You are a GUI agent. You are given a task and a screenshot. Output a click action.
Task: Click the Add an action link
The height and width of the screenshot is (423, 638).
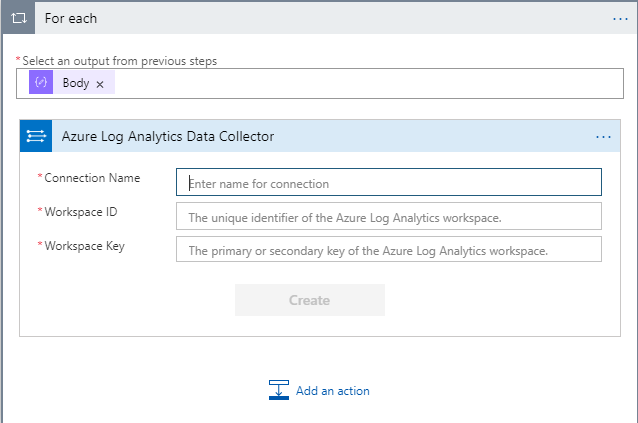click(332, 391)
